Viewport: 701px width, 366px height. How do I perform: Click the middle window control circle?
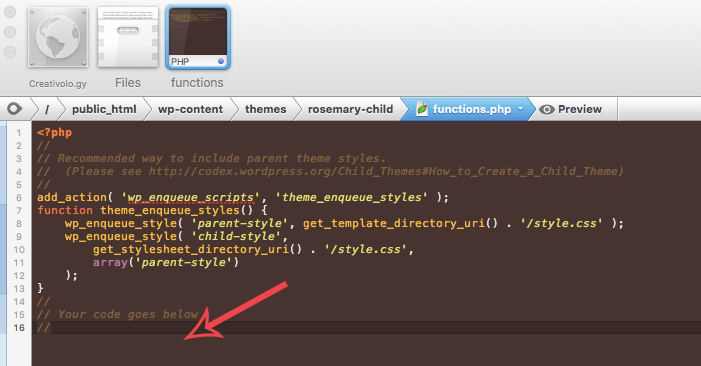(x=10, y=32)
